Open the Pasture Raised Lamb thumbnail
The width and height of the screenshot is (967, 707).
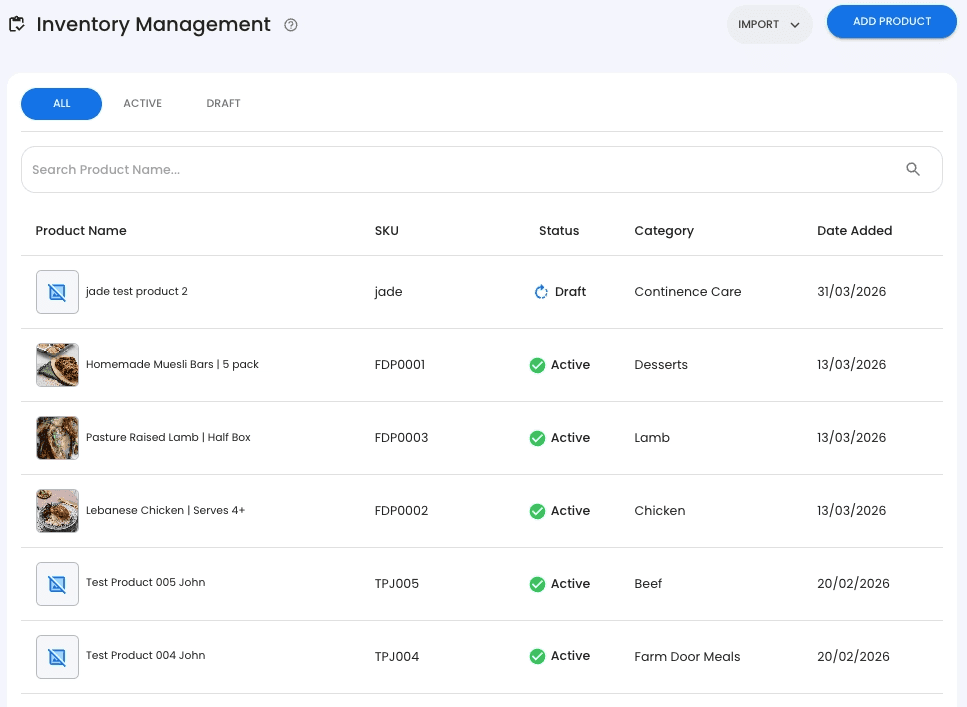coord(57,438)
